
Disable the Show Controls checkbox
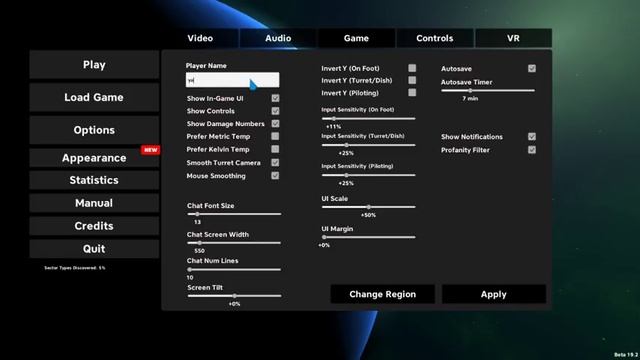(x=276, y=111)
